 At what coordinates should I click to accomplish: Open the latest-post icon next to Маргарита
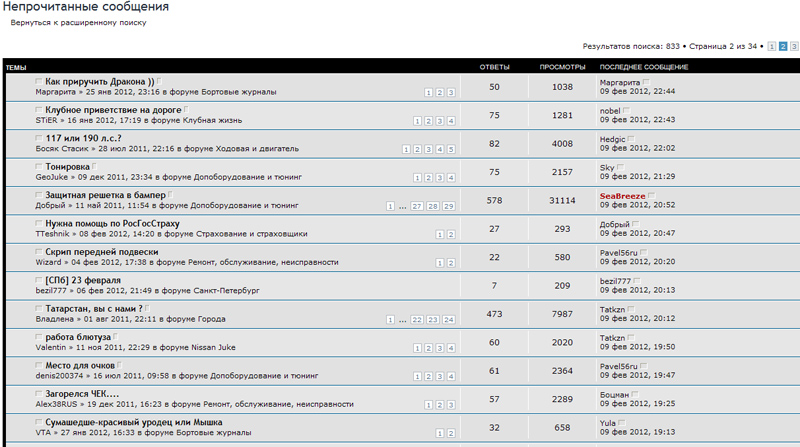646,82
